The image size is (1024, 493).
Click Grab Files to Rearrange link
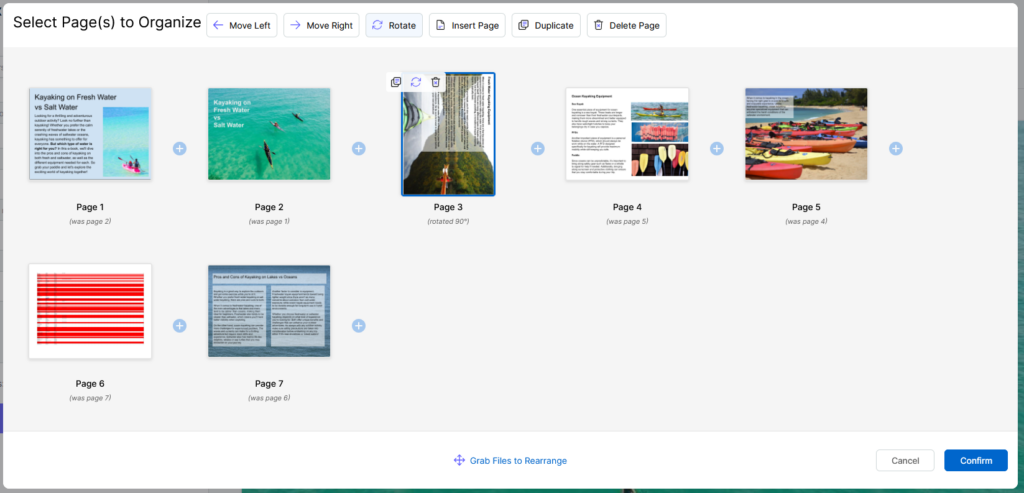coord(511,460)
